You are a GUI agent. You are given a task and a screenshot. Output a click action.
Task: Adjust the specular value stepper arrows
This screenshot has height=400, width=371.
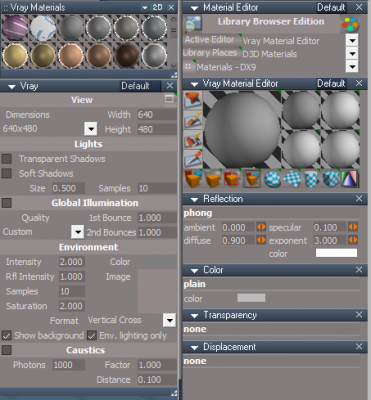[x=353, y=227]
